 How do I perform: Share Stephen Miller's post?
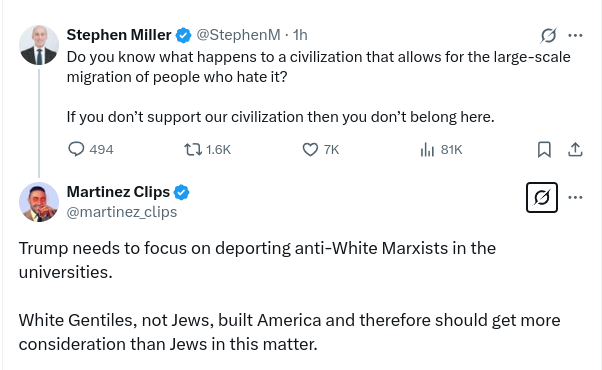[575, 149]
